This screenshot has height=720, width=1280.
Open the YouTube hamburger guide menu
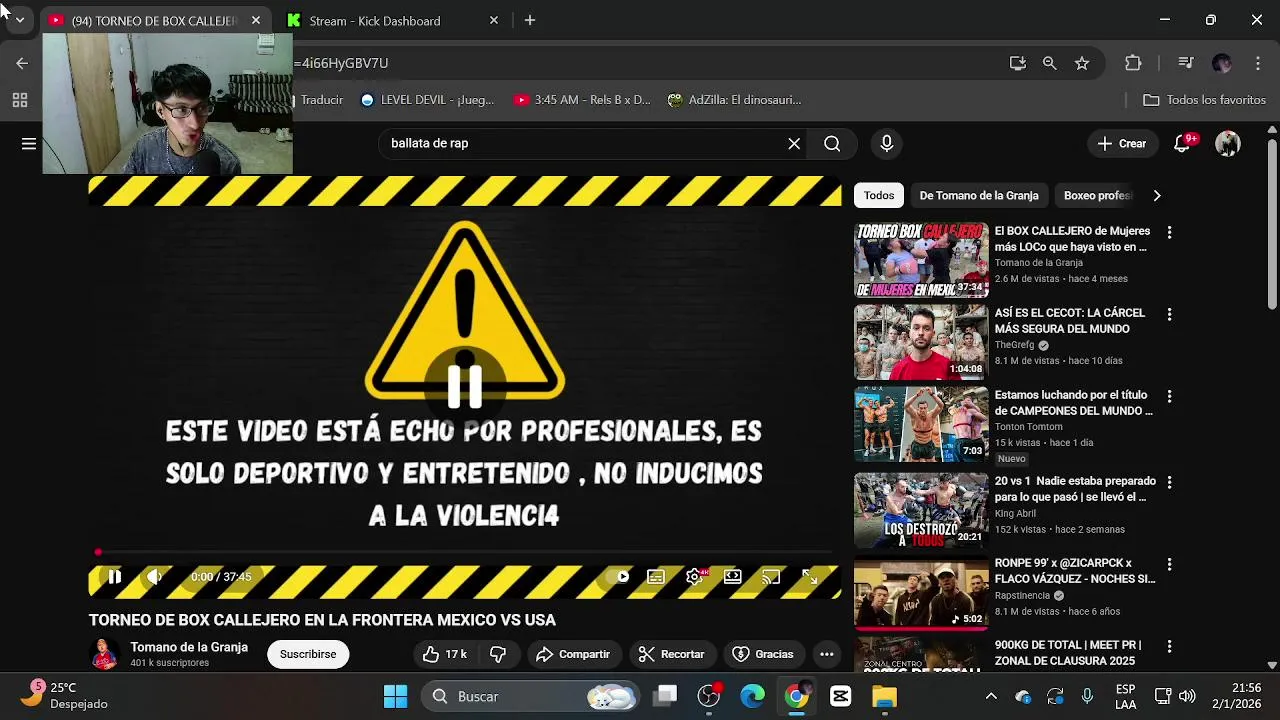pyautogui.click(x=29, y=143)
